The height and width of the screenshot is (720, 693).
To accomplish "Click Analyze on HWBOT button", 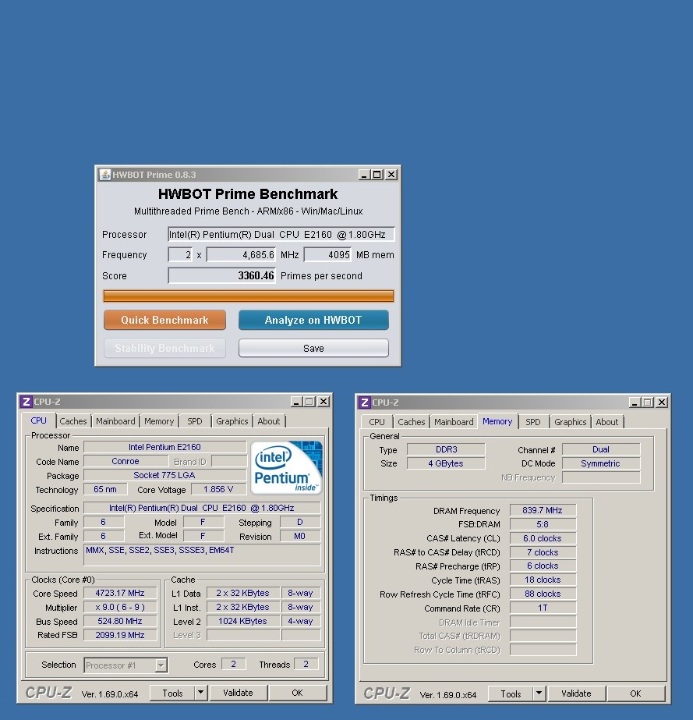I will pyautogui.click(x=313, y=320).
